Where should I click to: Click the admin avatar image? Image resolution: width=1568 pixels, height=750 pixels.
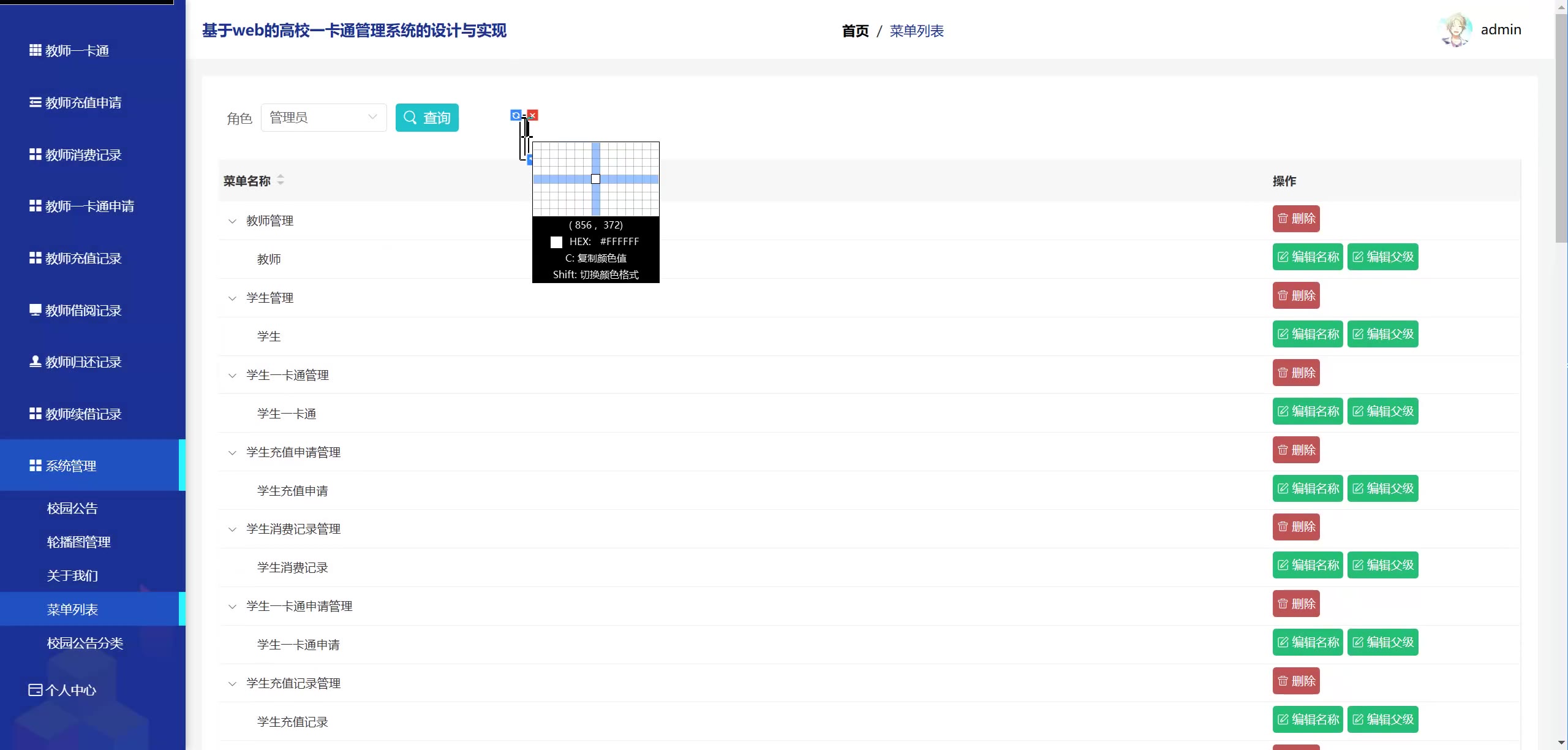(1457, 30)
